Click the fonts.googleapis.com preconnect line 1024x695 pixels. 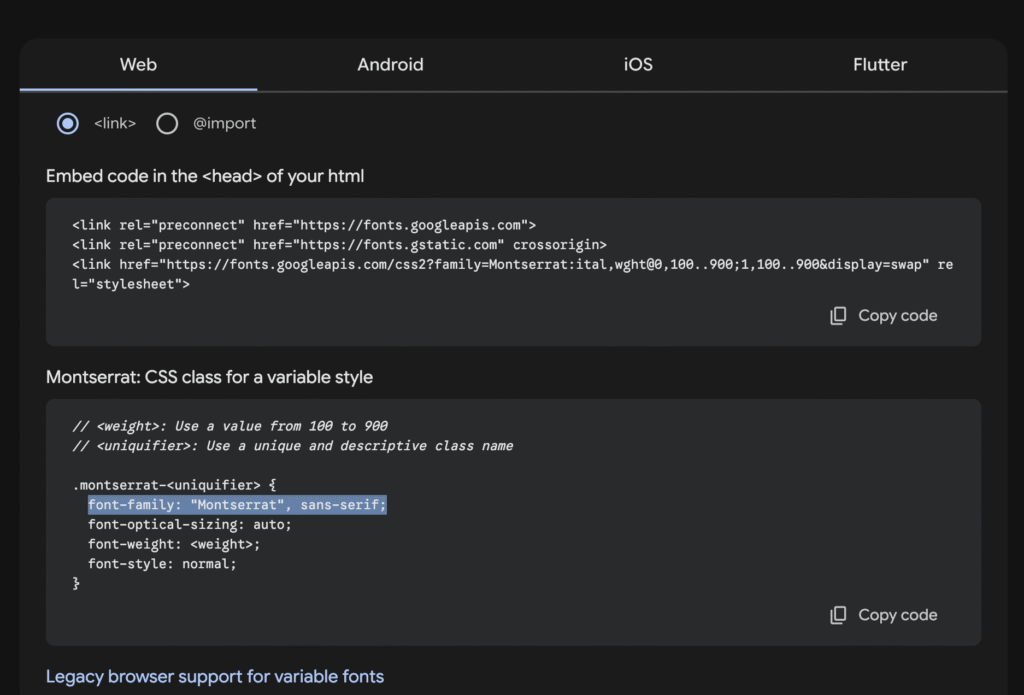click(304, 225)
